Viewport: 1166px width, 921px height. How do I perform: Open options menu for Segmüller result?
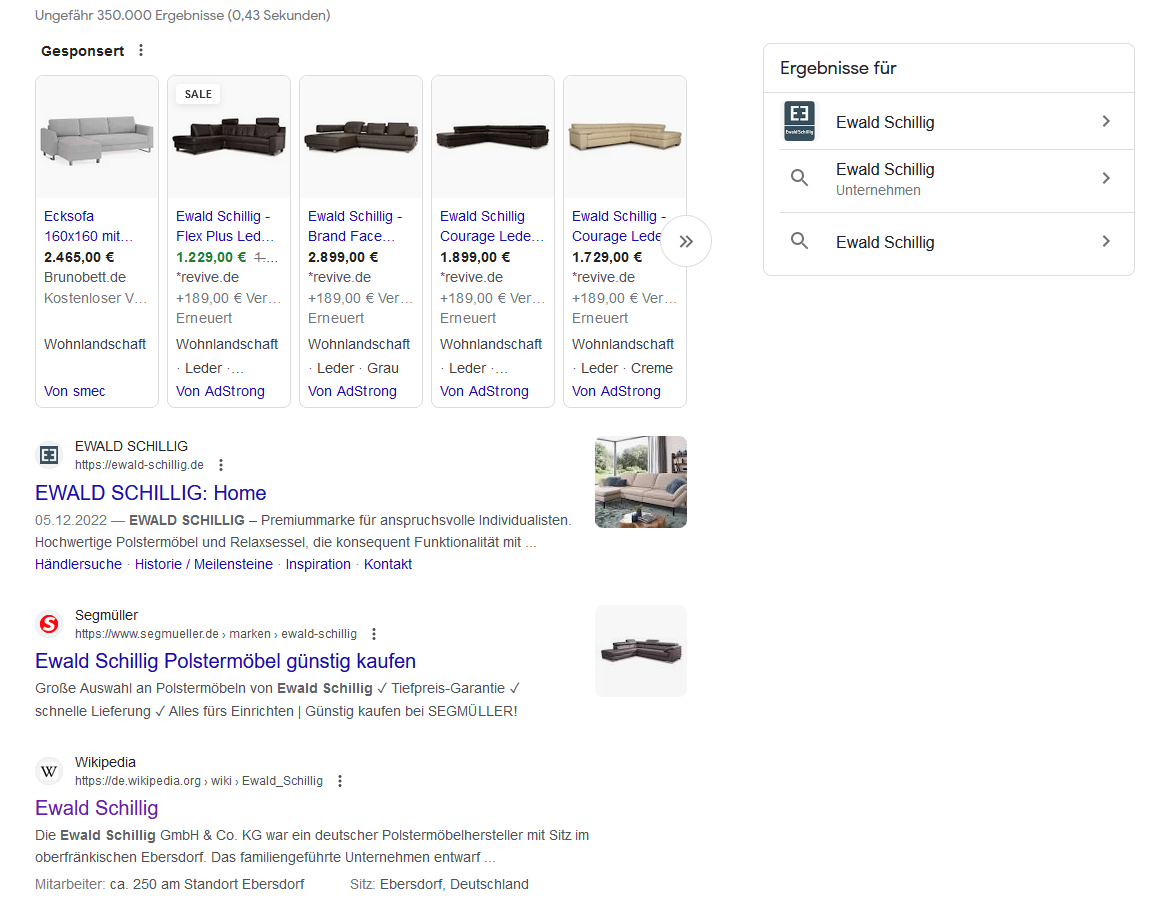(x=374, y=634)
